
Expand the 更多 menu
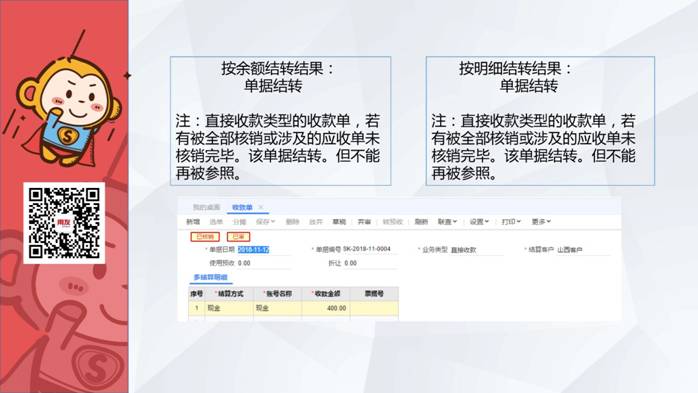(541, 222)
